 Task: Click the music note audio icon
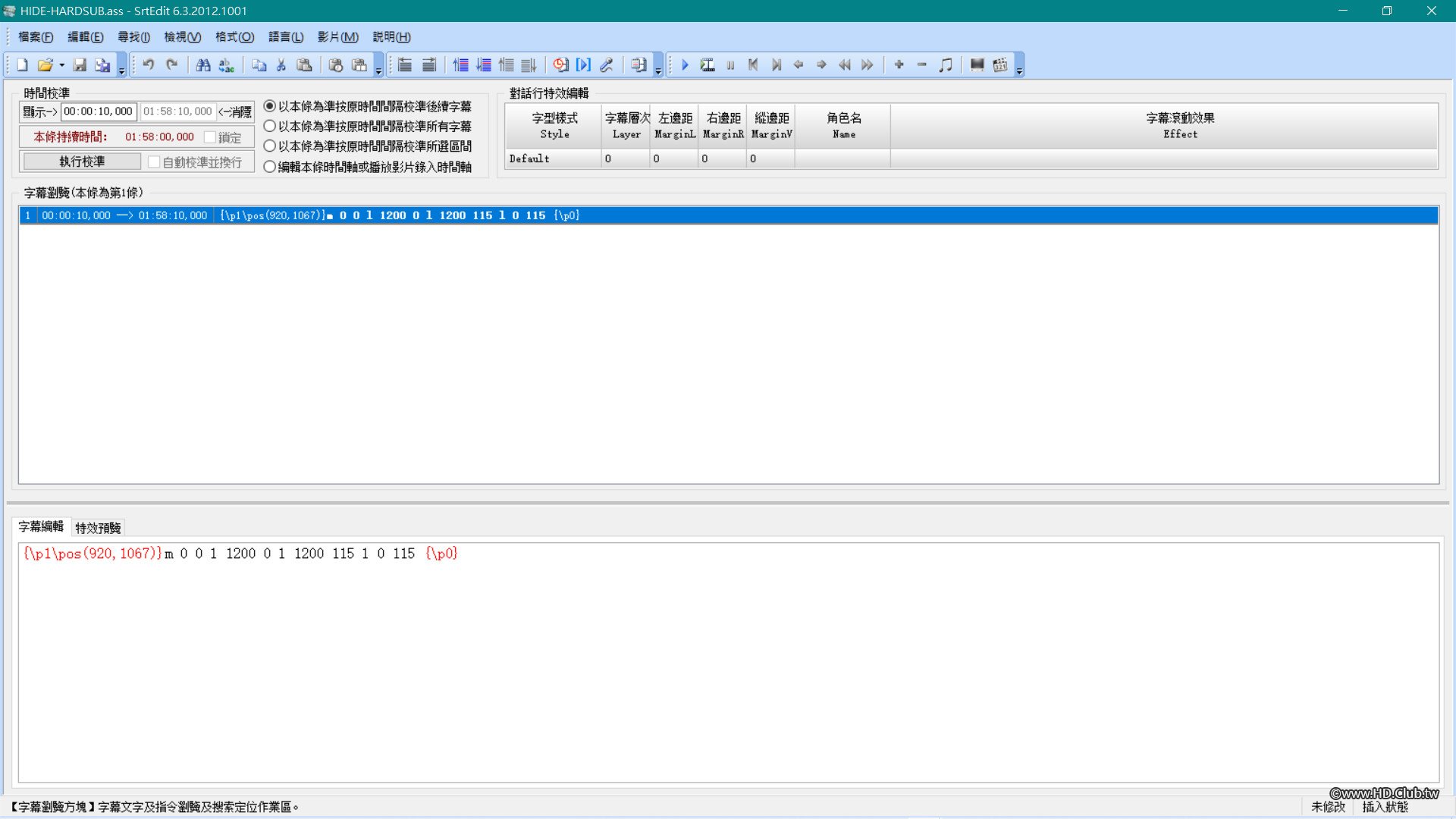(x=945, y=65)
